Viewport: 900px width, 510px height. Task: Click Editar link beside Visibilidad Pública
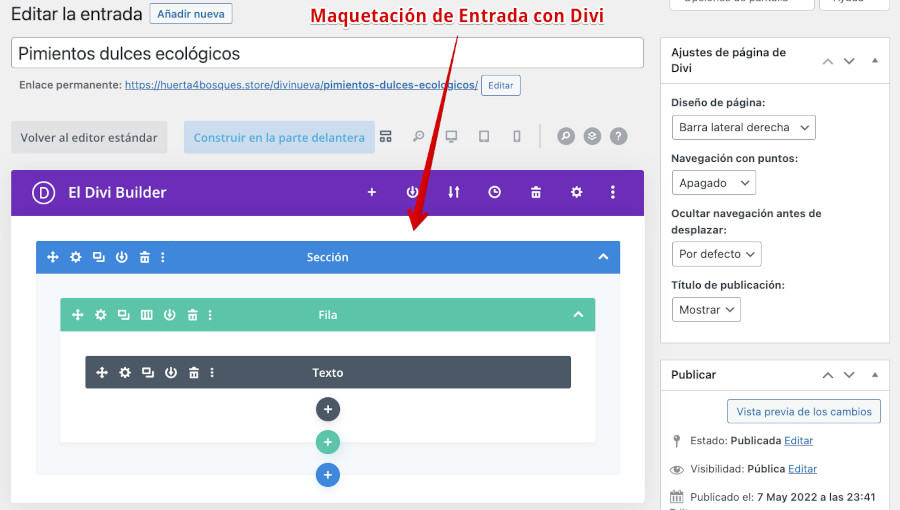[802, 469]
